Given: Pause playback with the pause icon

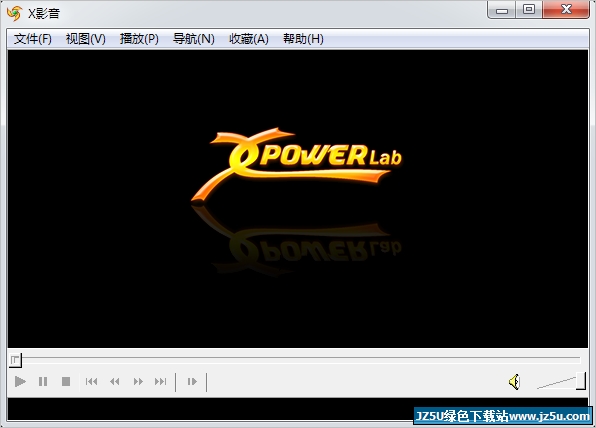Looking at the screenshot, I should click(43, 381).
